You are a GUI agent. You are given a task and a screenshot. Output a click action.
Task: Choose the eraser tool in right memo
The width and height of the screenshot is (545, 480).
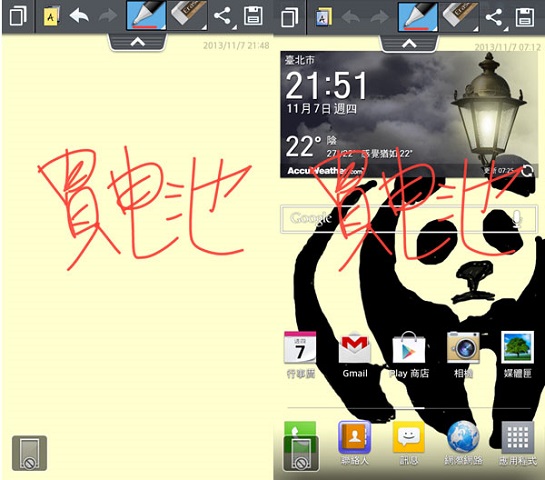[x=459, y=16]
